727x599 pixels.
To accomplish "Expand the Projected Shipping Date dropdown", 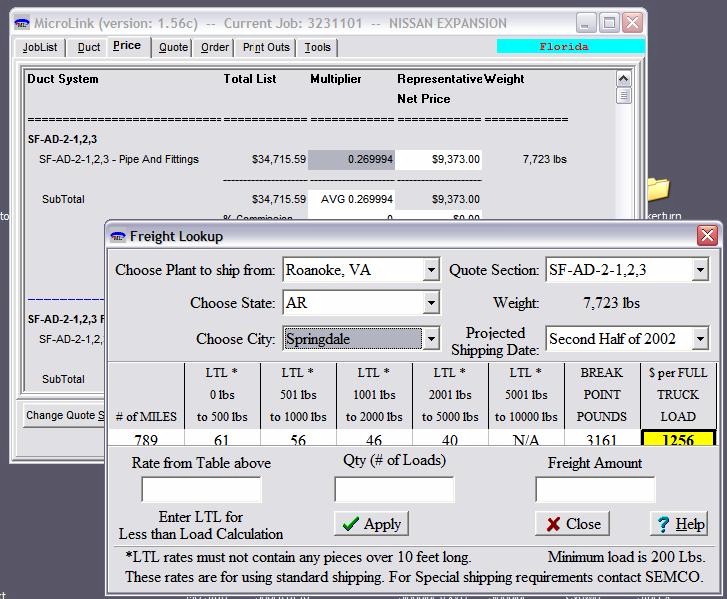I will tap(700, 339).
